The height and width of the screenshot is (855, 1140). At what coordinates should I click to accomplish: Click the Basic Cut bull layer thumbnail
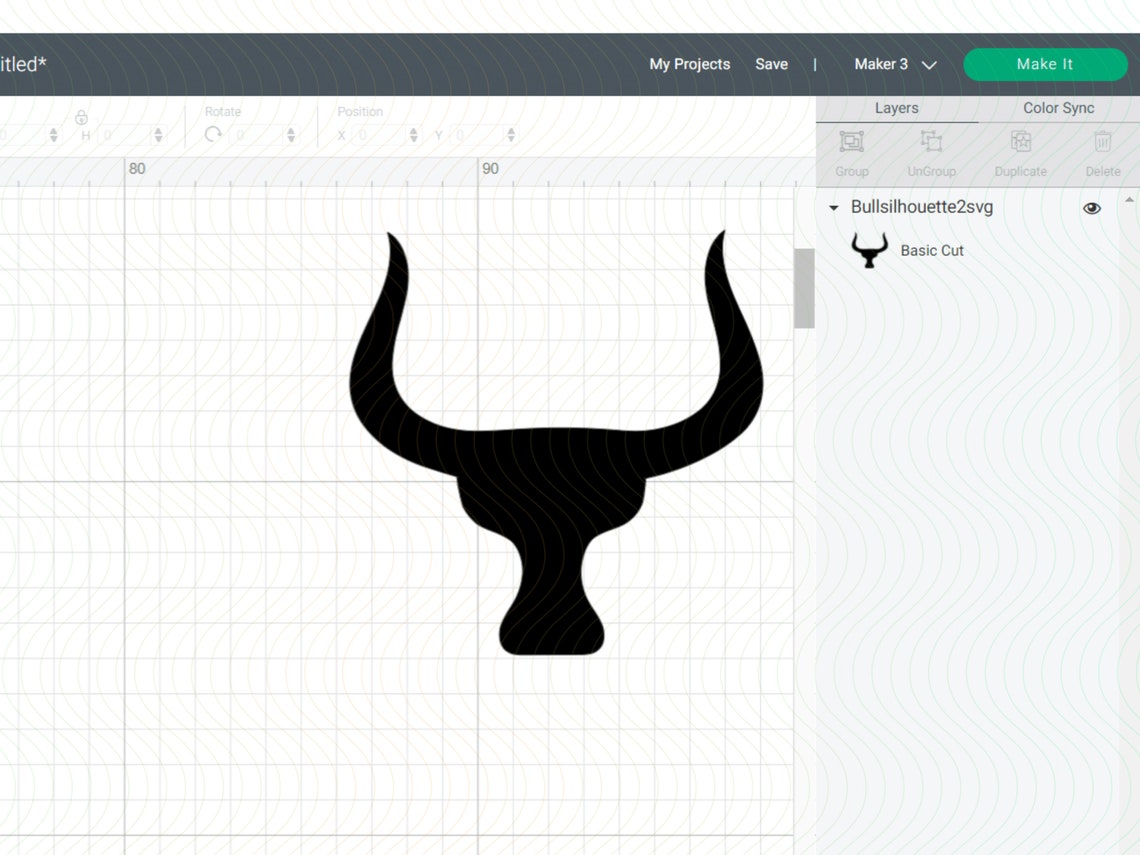point(869,250)
